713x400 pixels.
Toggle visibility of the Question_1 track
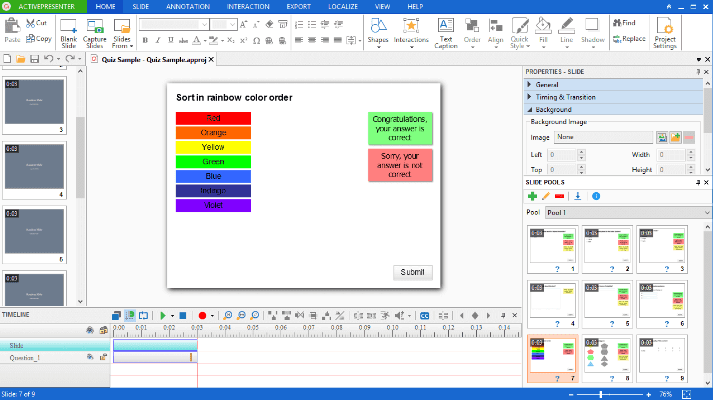90,358
